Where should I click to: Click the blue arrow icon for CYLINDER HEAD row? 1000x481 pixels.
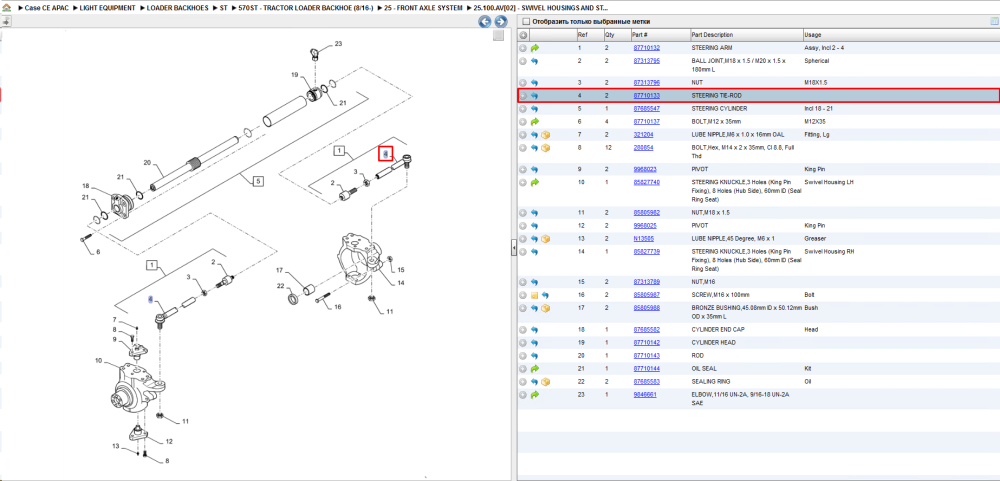[x=534, y=343]
